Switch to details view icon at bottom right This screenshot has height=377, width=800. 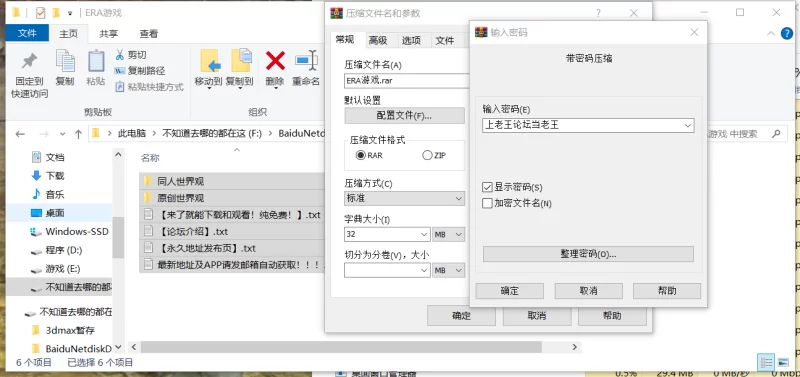[x=766, y=362]
